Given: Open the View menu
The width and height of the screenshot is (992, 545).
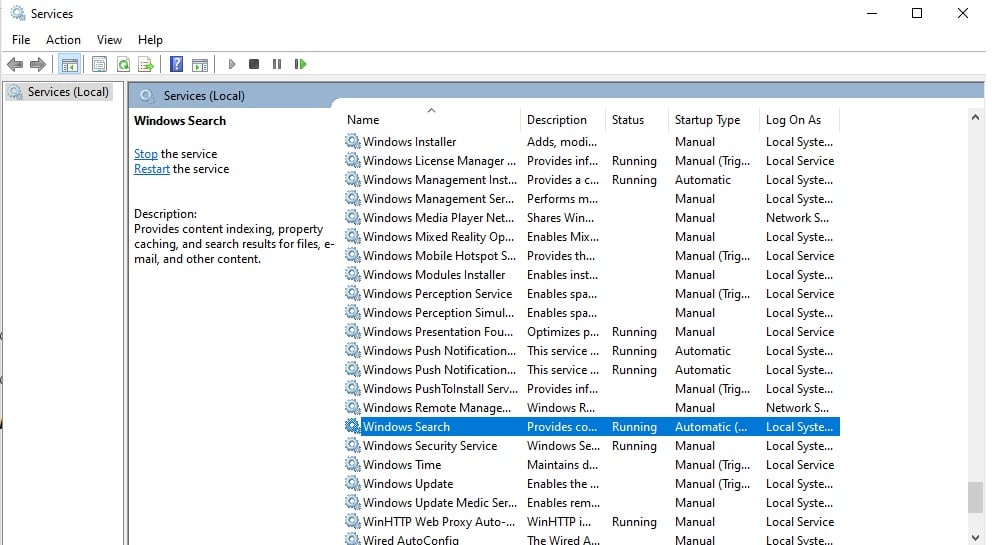Looking at the screenshot, I should pyautogui.click(x=109, y=40).
